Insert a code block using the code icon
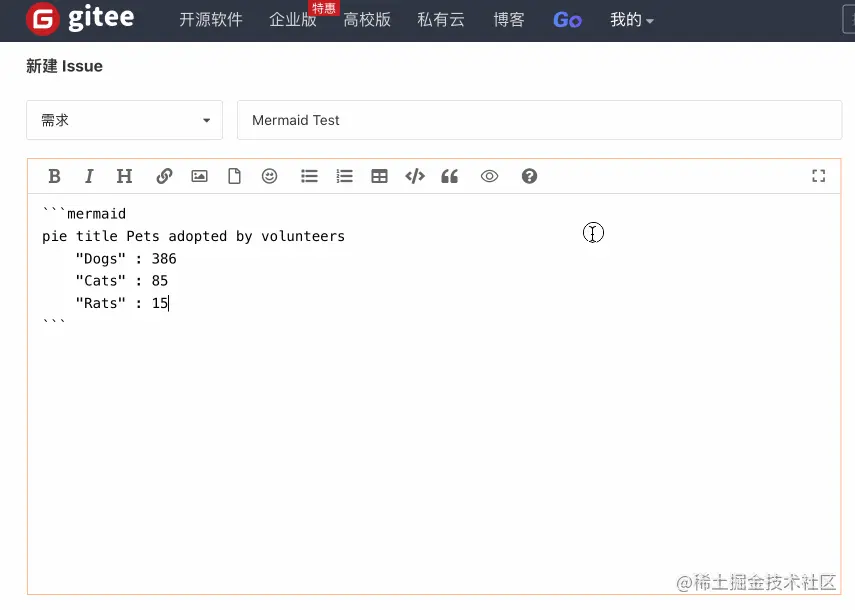The image size is (855, 610). click(x=415, y=176)
